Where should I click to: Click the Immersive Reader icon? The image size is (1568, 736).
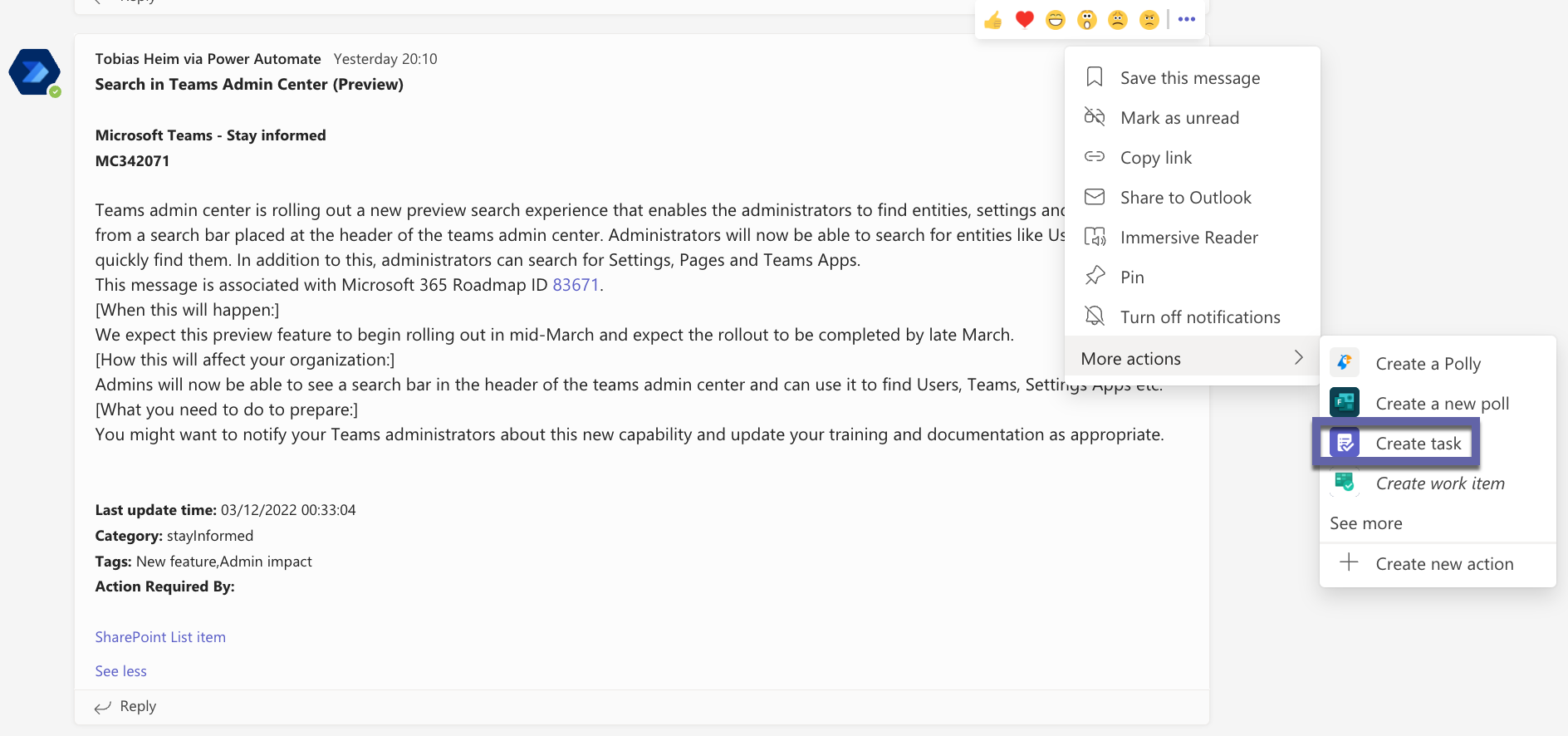pos(1095,237)
